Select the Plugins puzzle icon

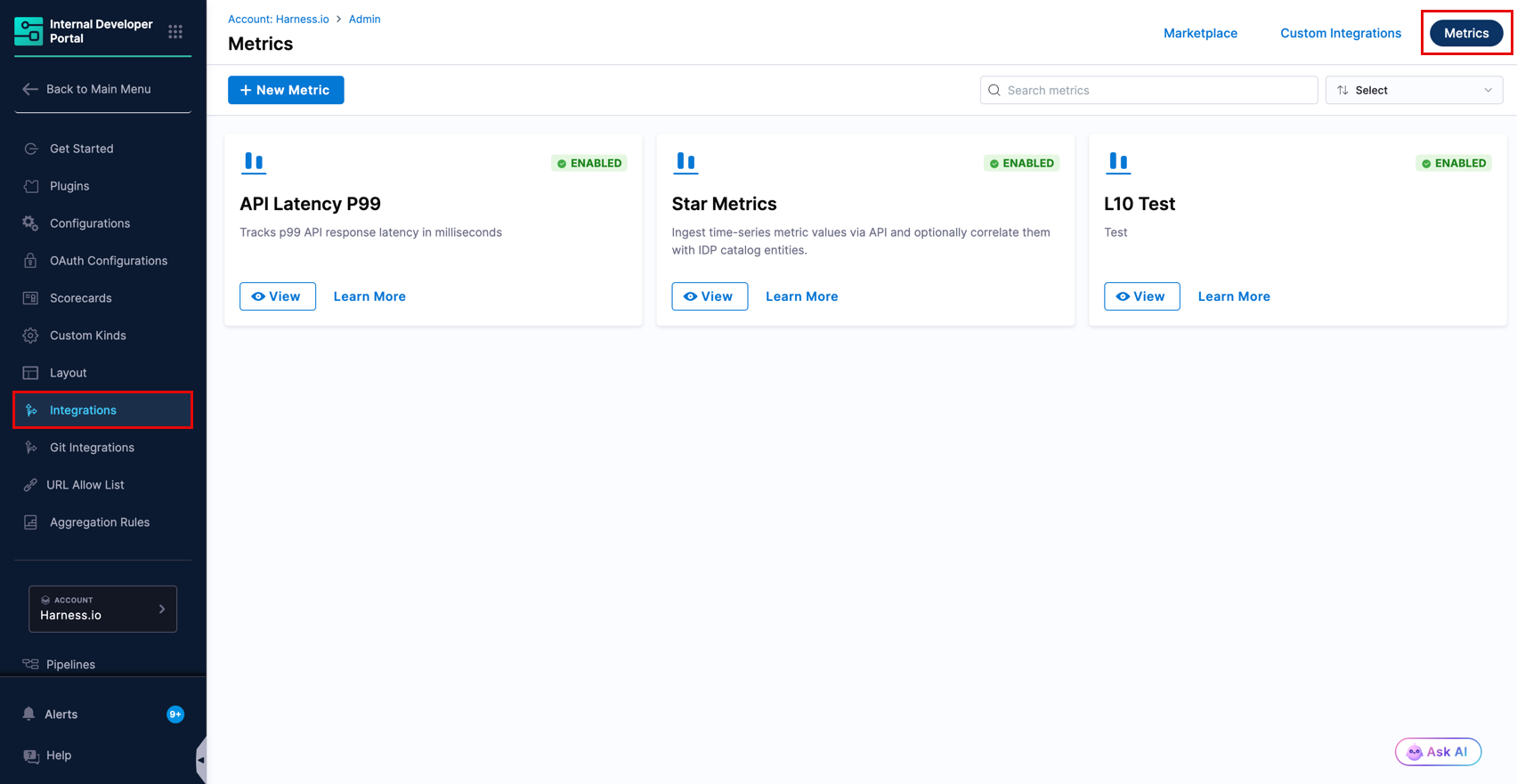(31, 186)
